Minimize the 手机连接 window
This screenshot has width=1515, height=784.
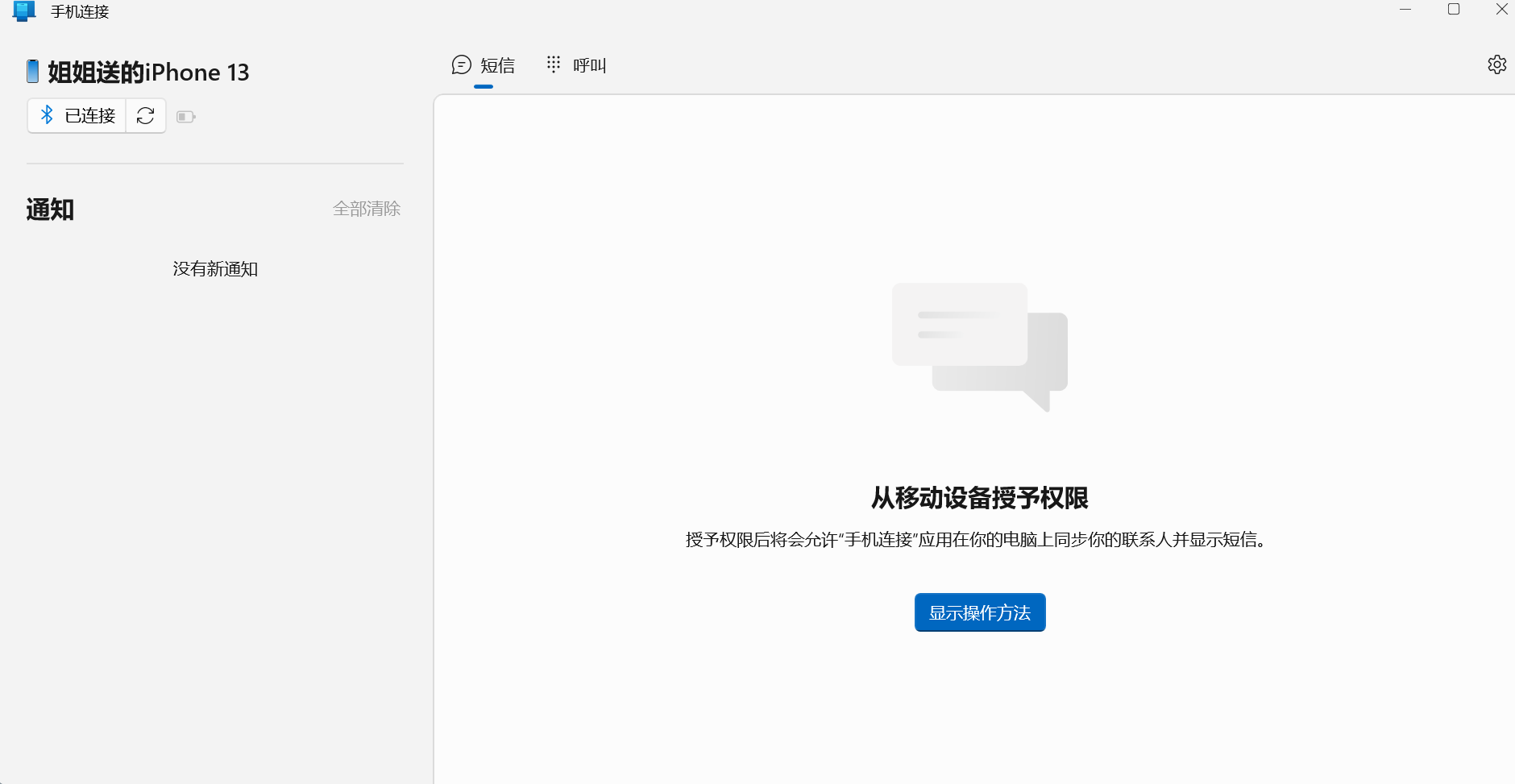(x=1406, y=10)
